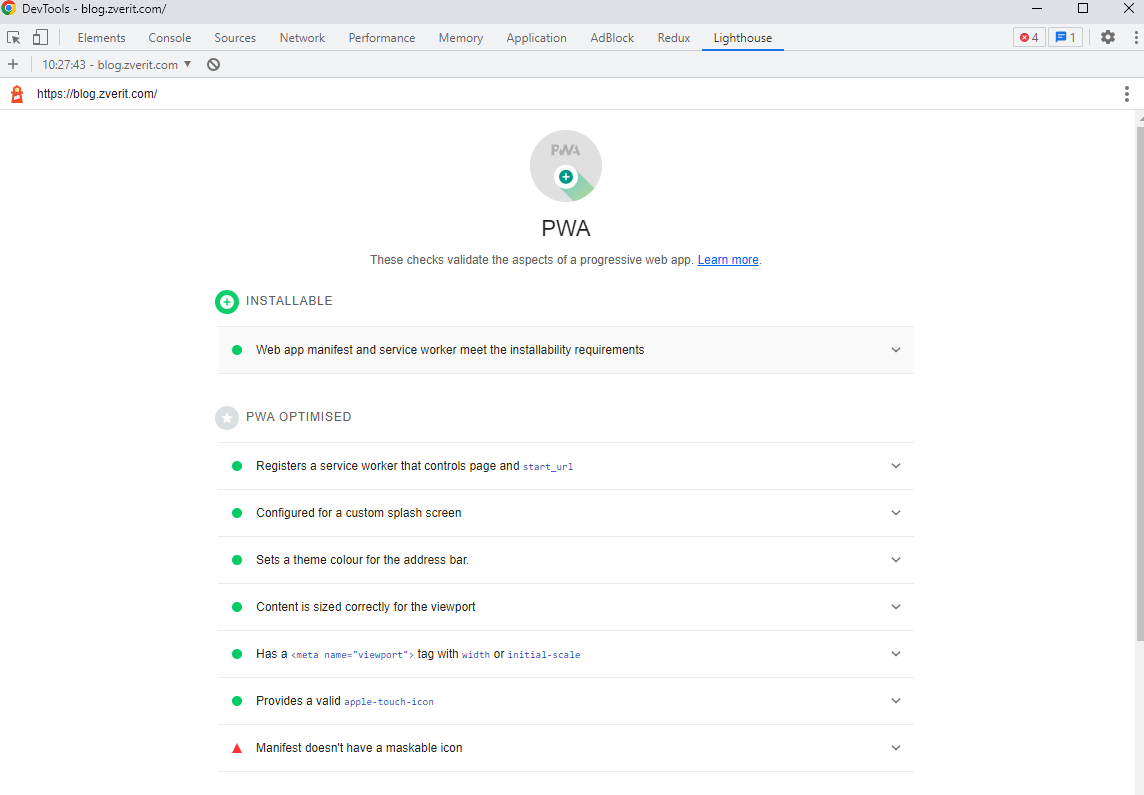The image size is (1144, 795).
Task: Click the Chrome icon in the title bar
Action: pyautogui.click(x=9, y=8)
